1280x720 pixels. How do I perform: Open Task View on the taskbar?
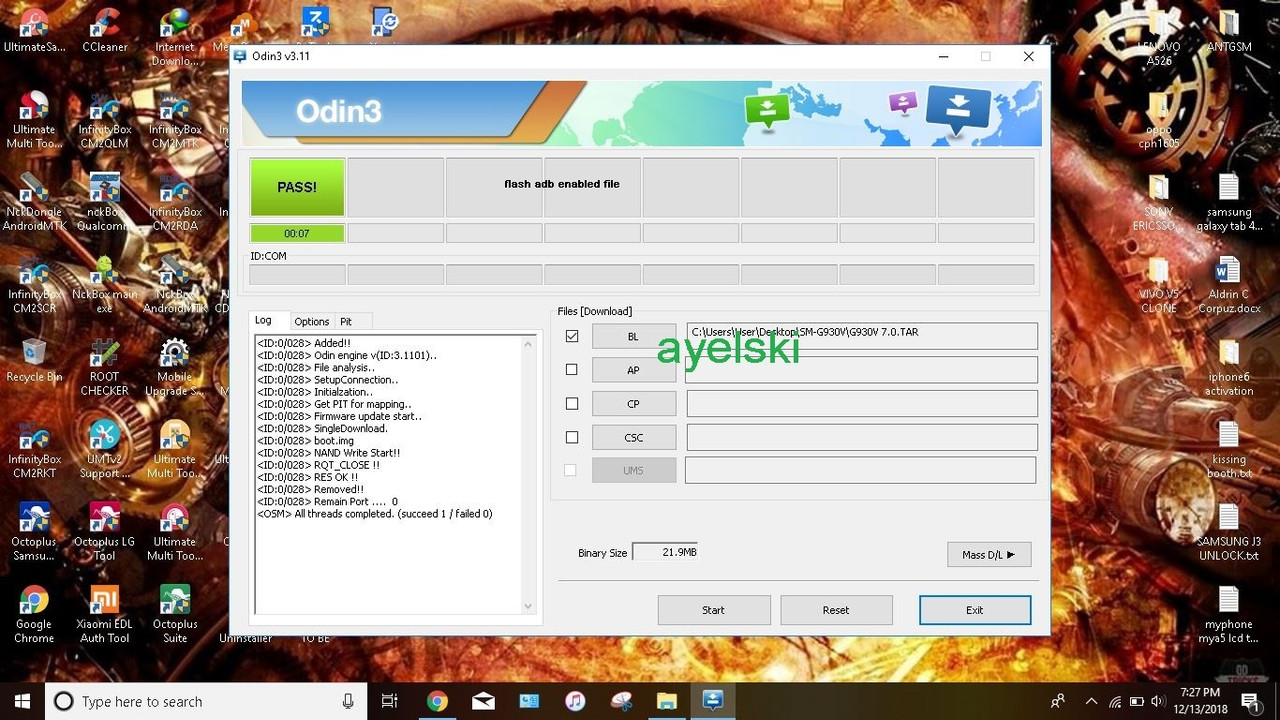pyautogui.click(x=390, y=701)
